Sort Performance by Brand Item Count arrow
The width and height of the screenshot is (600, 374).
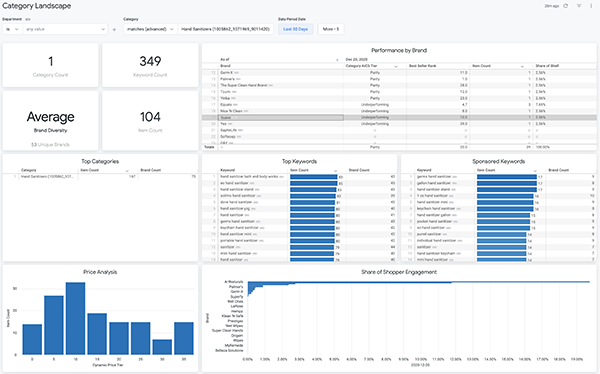(x=522, y=66)
